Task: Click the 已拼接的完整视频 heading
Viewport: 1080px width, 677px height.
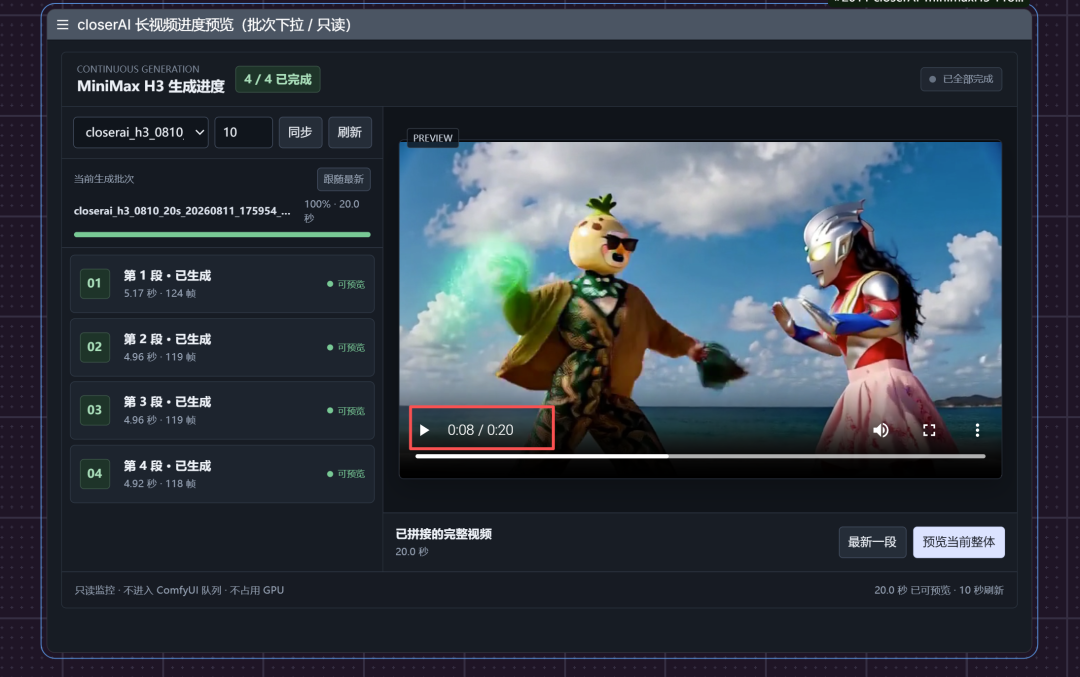Action: pos(444,534)
